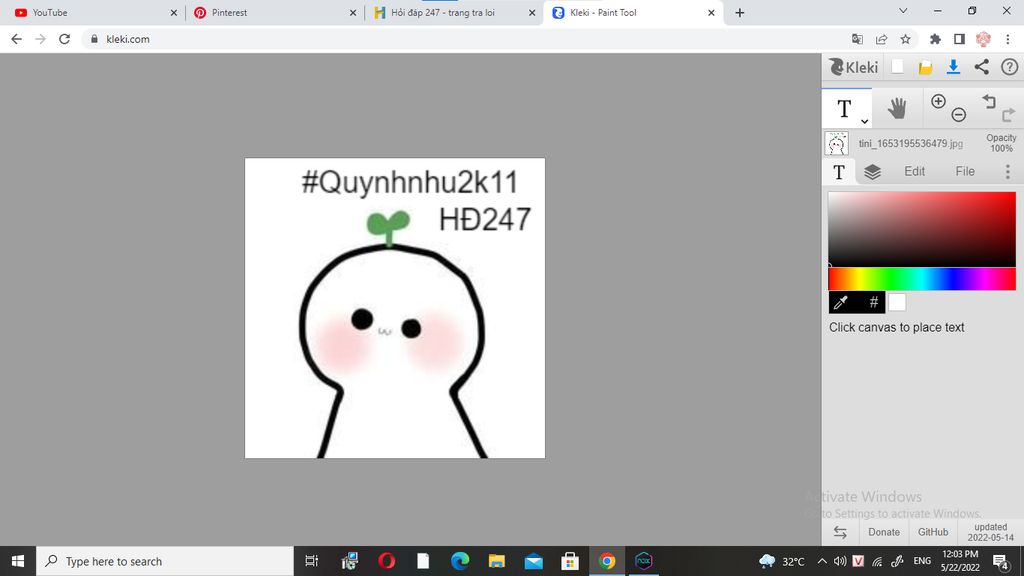Launch Opera from the taskbar
Viewport: 1024px width, 576px height.
[x=386, y=561]
